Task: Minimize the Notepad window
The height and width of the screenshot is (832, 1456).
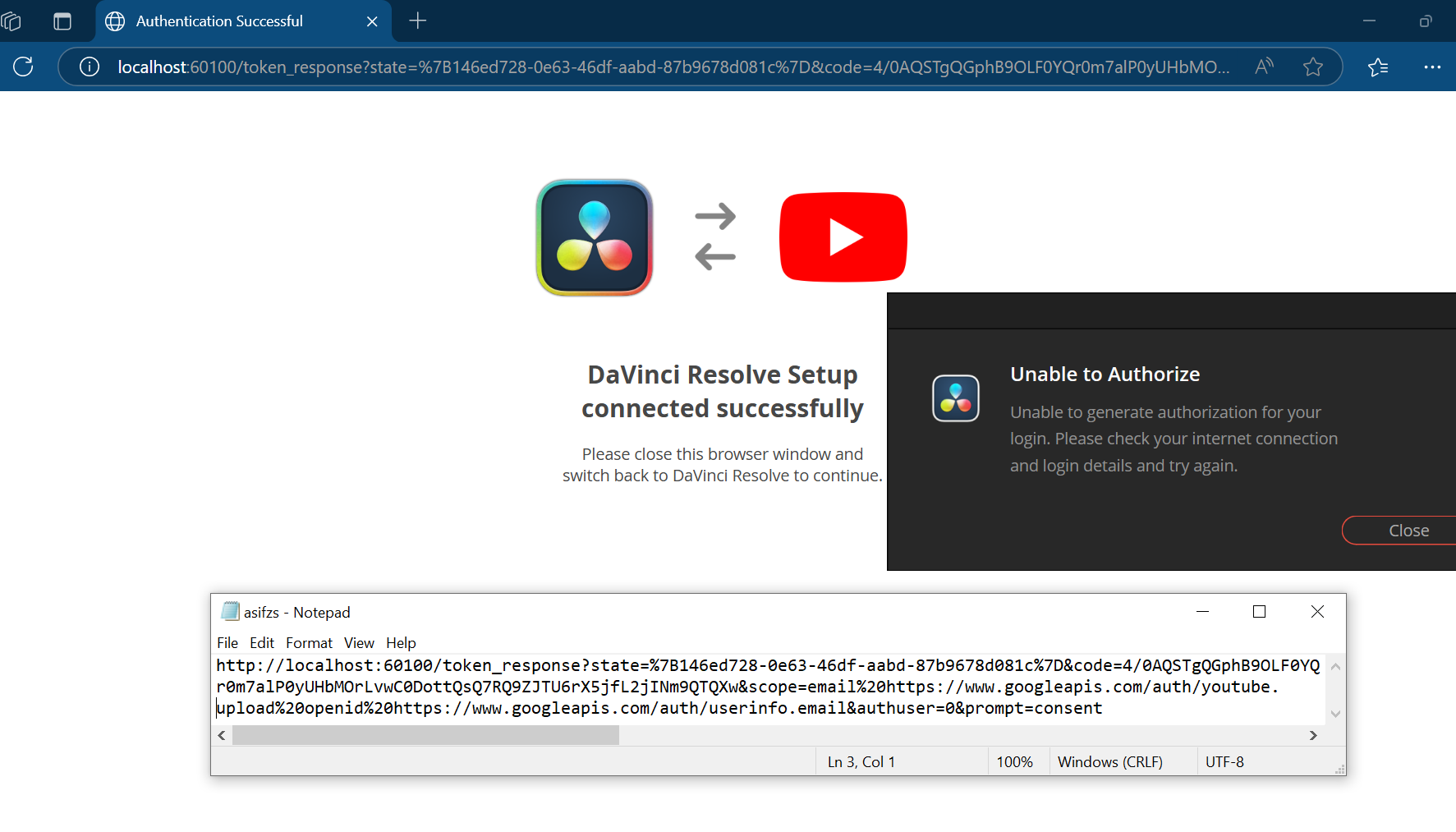Action: tap(1202, 611)
